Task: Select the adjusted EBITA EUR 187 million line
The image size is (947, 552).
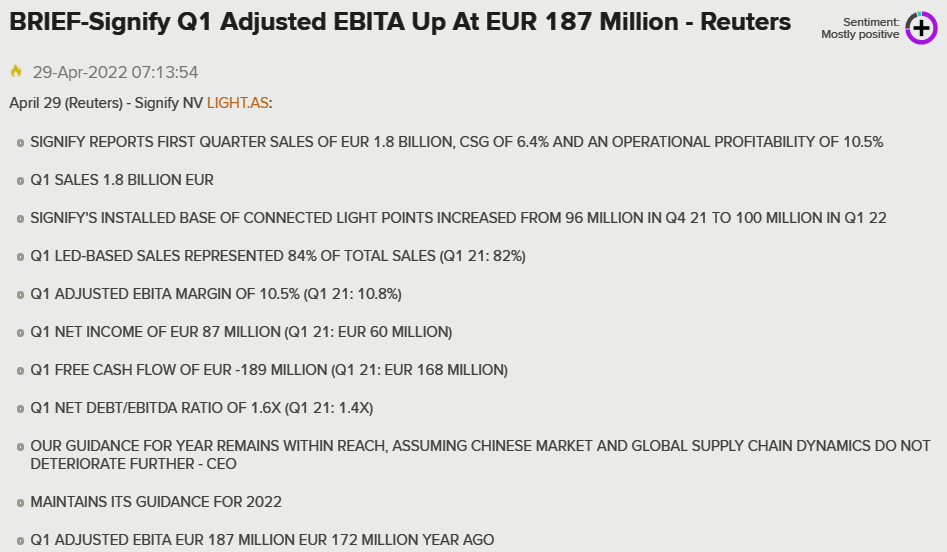Action: tap(262, 540)
